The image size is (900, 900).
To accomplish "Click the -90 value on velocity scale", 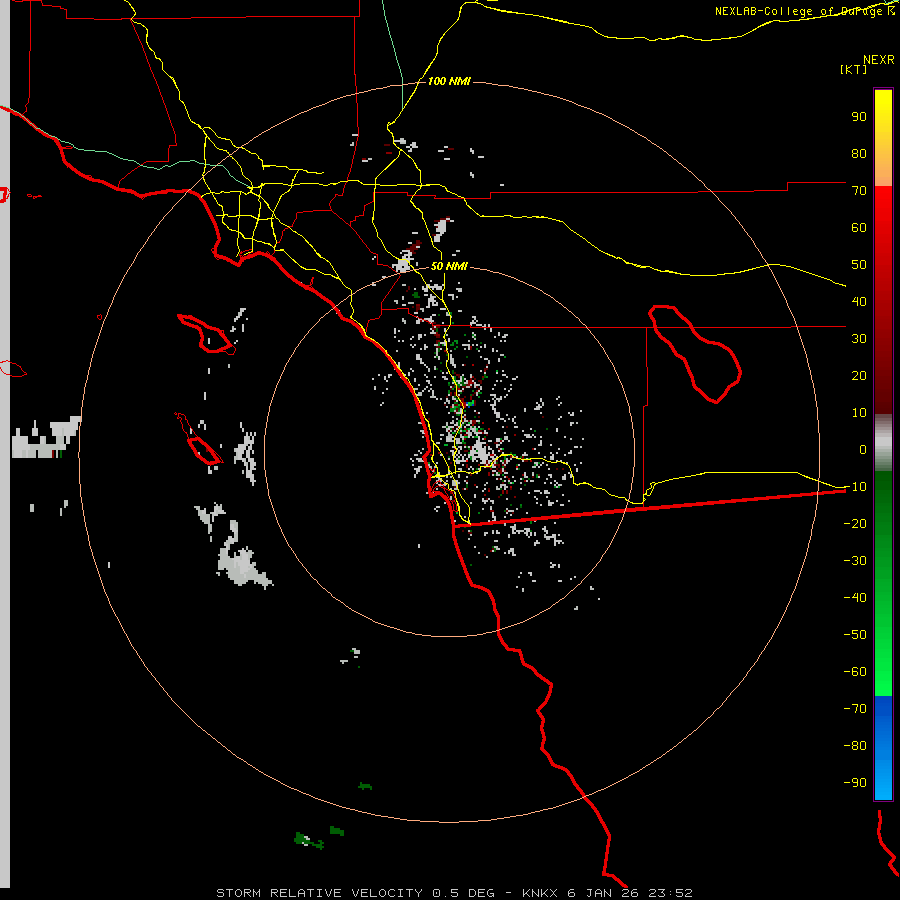I will coord(855,782).
